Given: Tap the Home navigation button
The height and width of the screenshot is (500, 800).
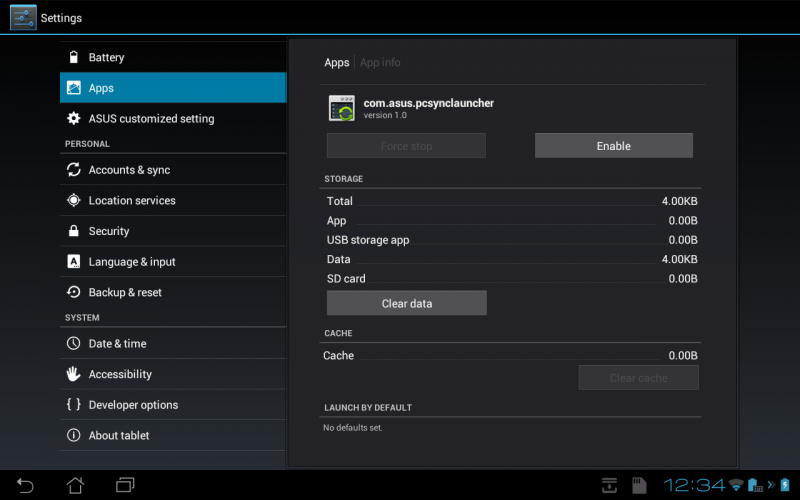Looking at the screenshot, I should pyautogui.click(x=75, y=485).
